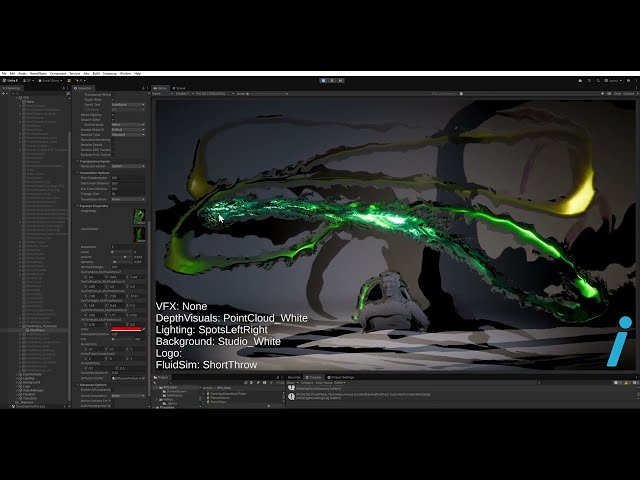Open the Project Settings tab

pos(341,378)
